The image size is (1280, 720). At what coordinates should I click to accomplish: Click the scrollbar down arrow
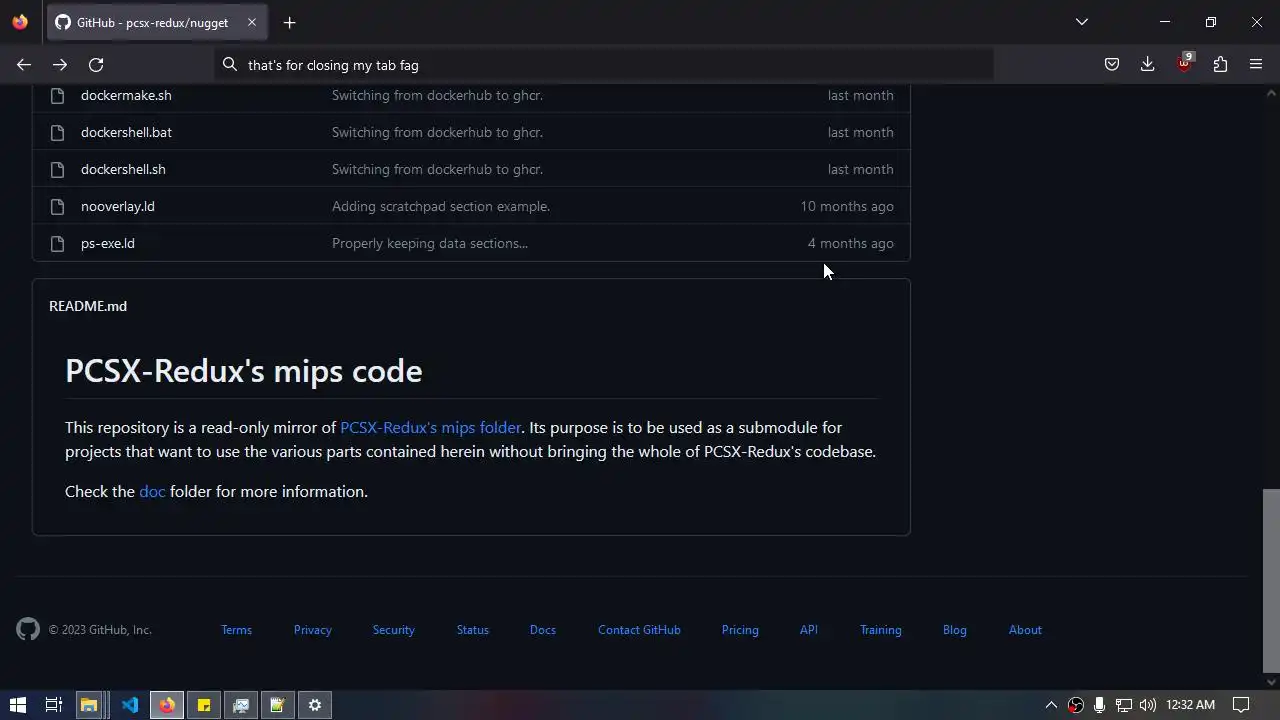pyautogui.click(x=1271, y=682)
